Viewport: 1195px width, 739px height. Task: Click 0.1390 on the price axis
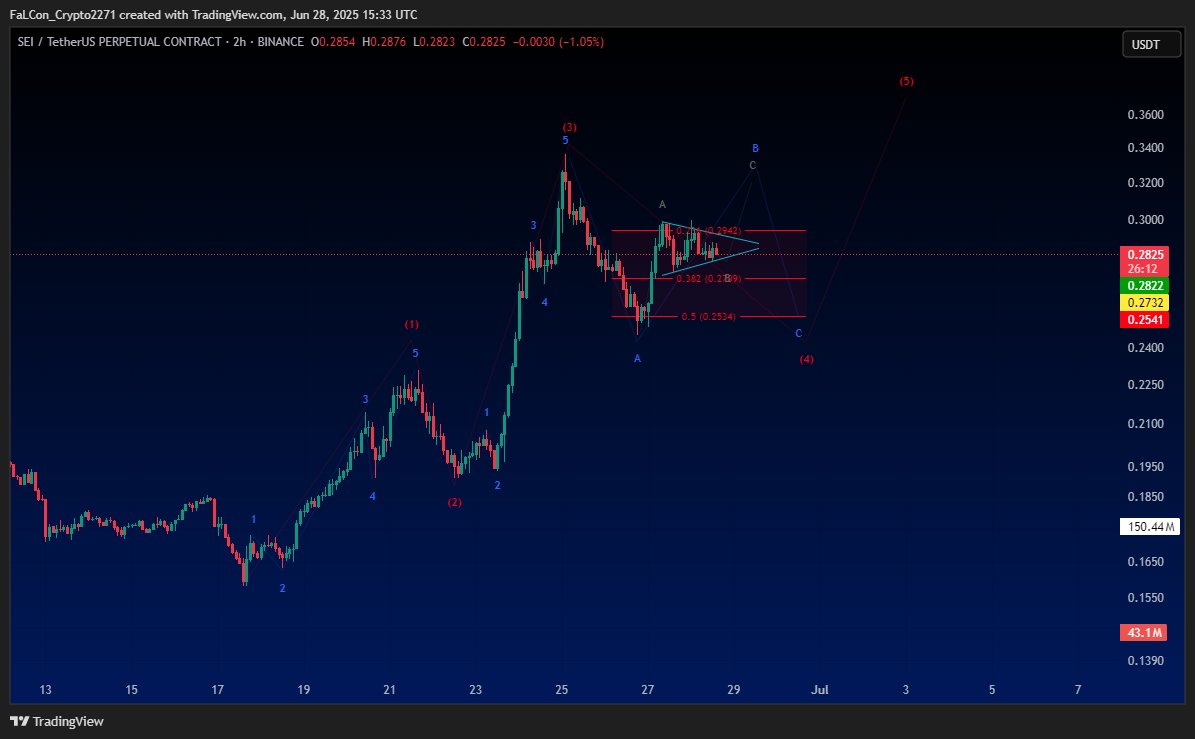(1145, 661)
